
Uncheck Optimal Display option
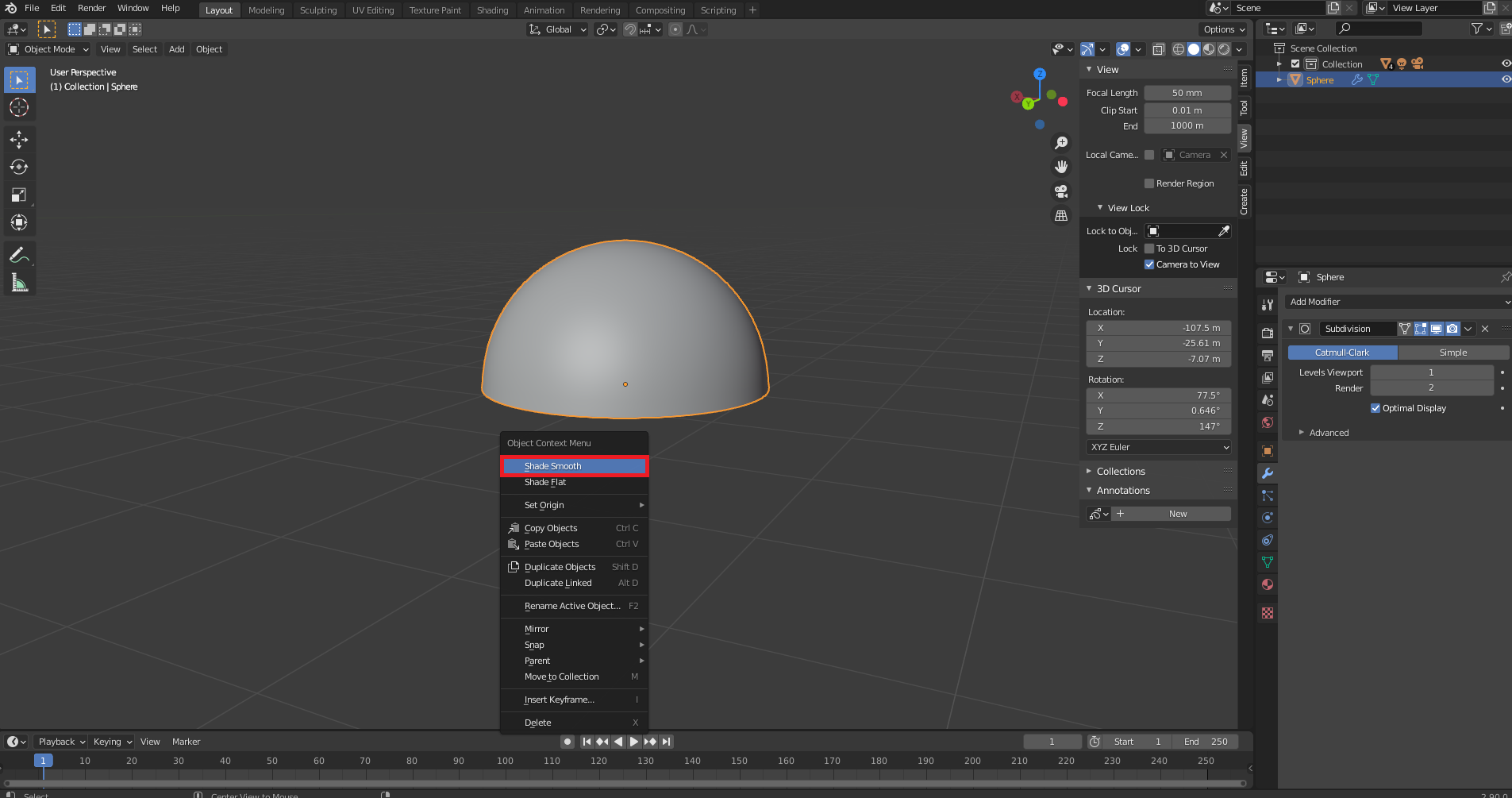pyautogui.click(x=1375, y=408)
